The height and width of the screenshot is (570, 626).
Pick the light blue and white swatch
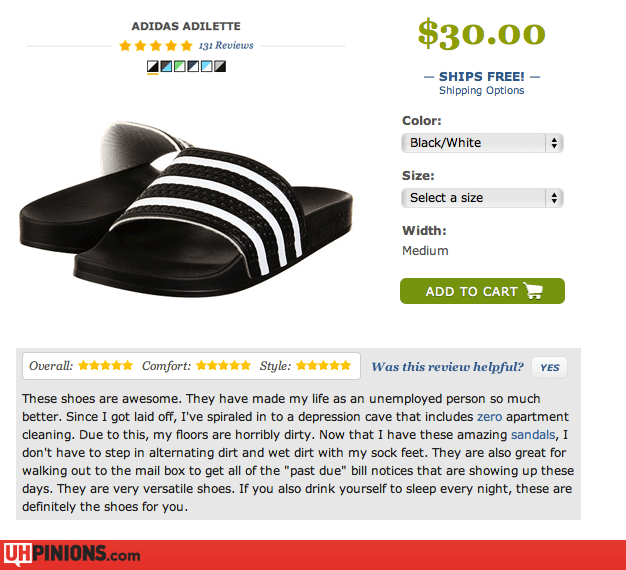click(x=207, y=67)
